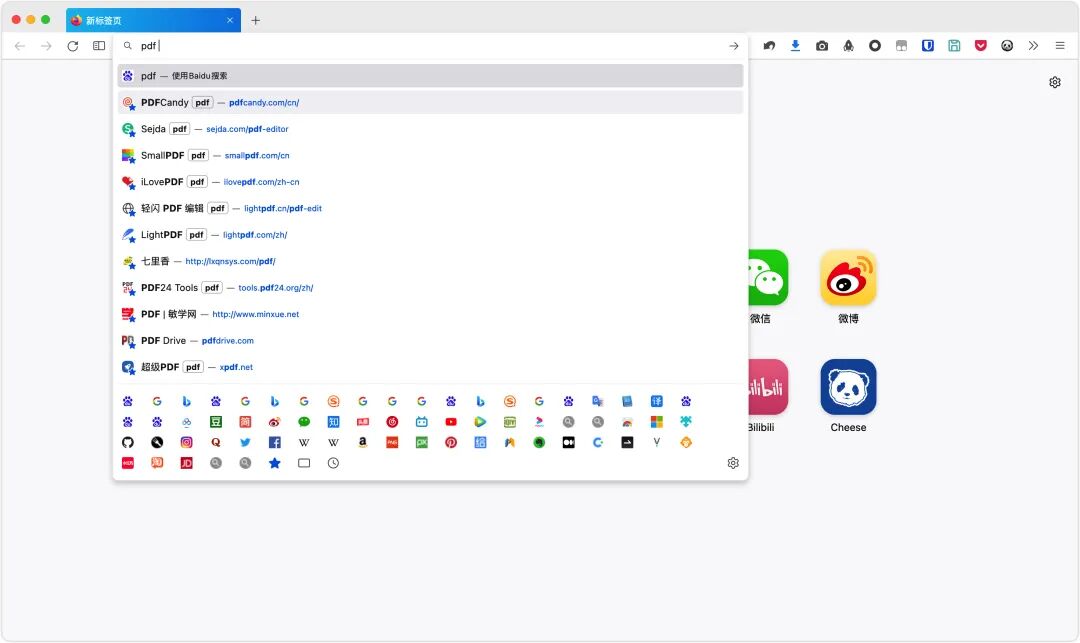
Task: Search with YouTube one-off search icon
Action: pyautogui.click(x=451, y=422)
